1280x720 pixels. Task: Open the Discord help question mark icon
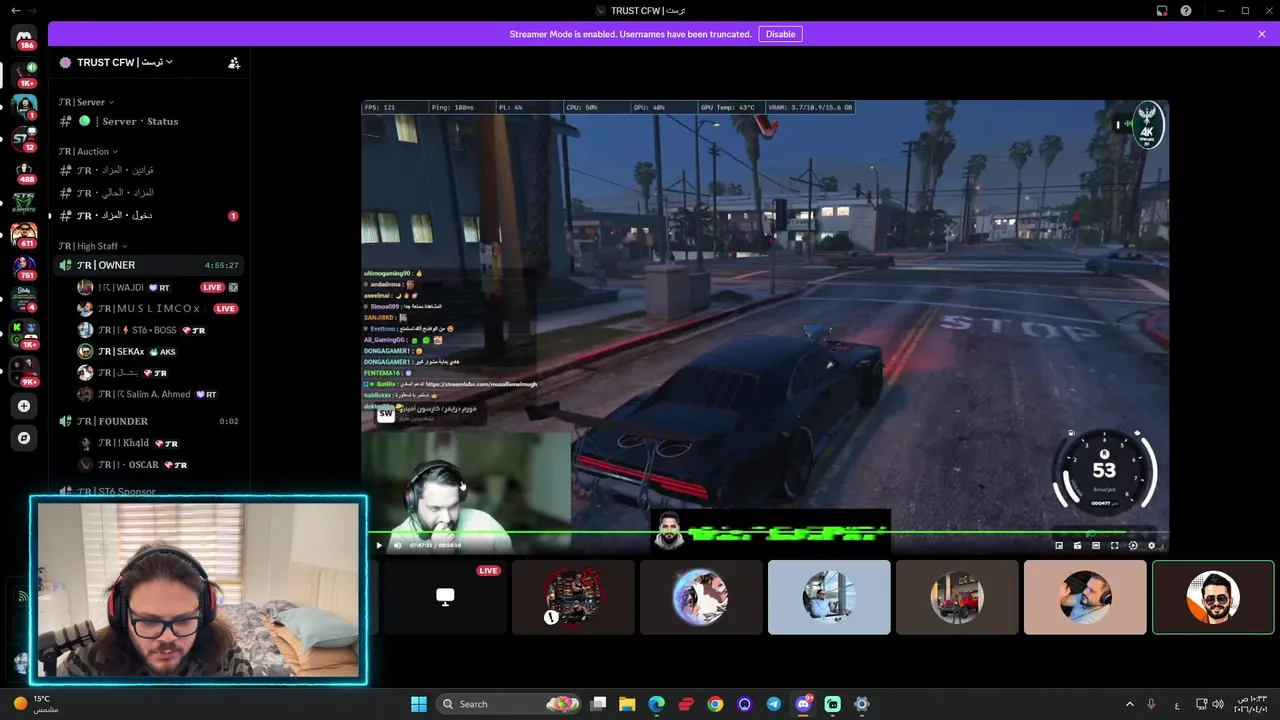[1186, 10]
